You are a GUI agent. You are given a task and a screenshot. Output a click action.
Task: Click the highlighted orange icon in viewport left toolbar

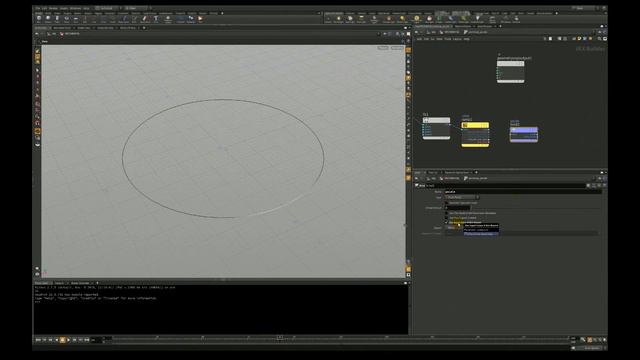tap(38, 131)
